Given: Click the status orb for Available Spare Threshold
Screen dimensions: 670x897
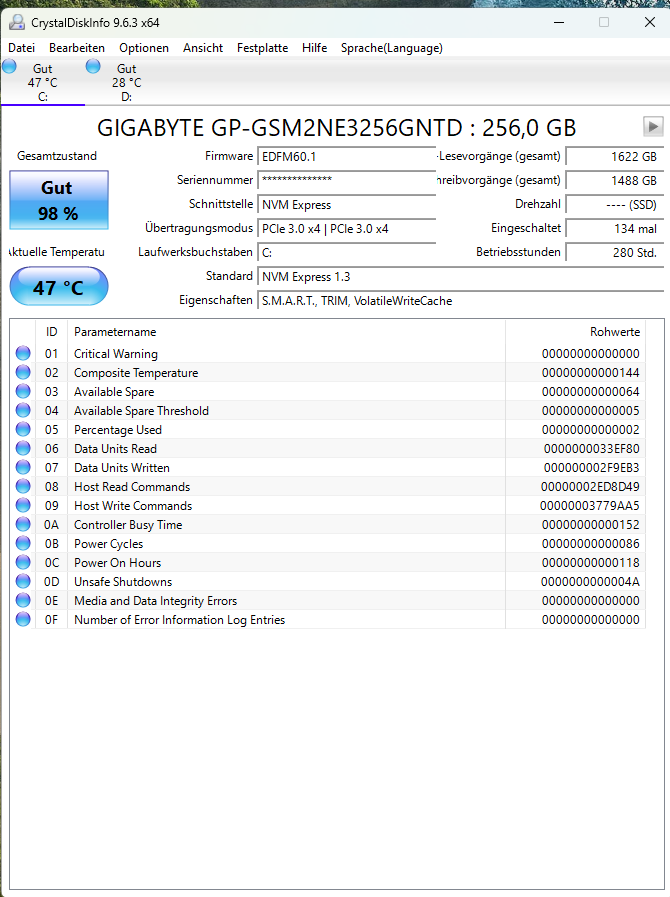Looking at the screenshot, I should 23,410.
